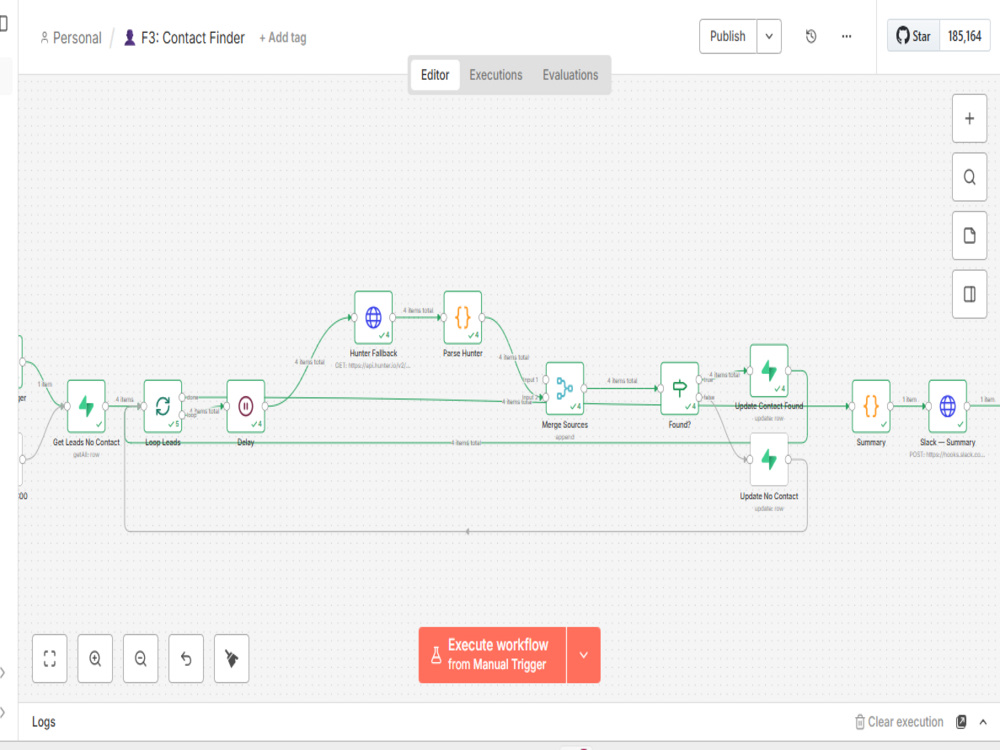Open the three-dot workflow options menu
This screenshot has width=1000, height=750.
(x=846, y=36)
